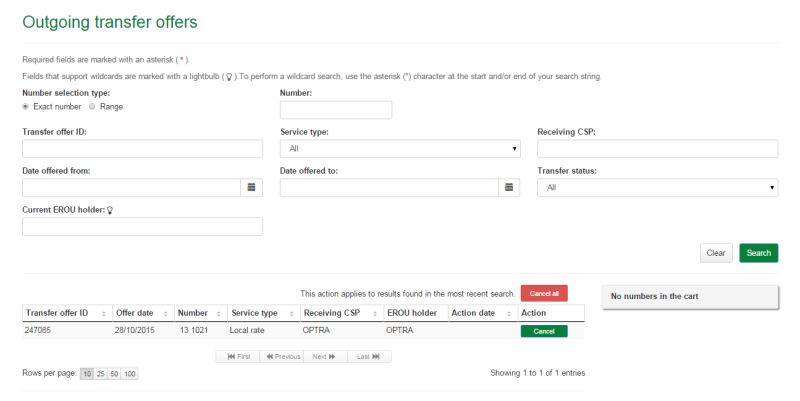Set rows per page to 100
800x401 pixels.
(x=130, y=374)
